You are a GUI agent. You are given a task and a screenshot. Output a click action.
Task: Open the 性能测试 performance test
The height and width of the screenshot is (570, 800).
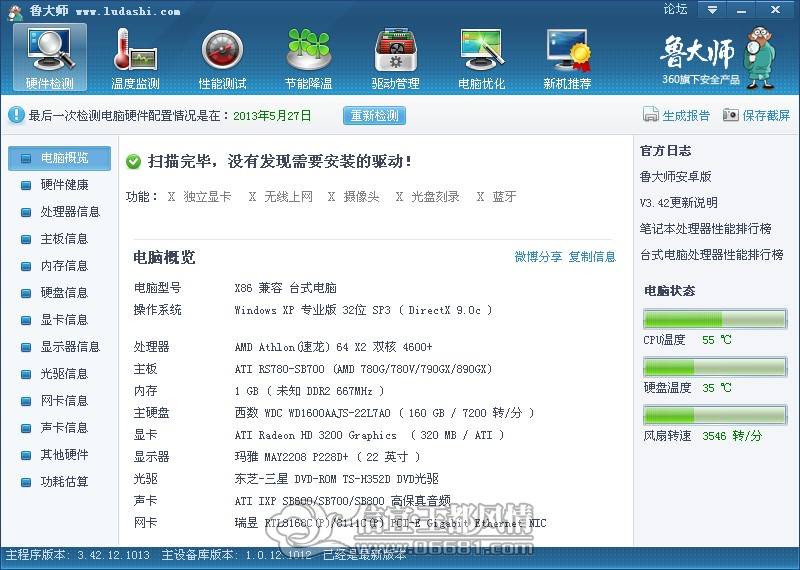coord(222,58)
